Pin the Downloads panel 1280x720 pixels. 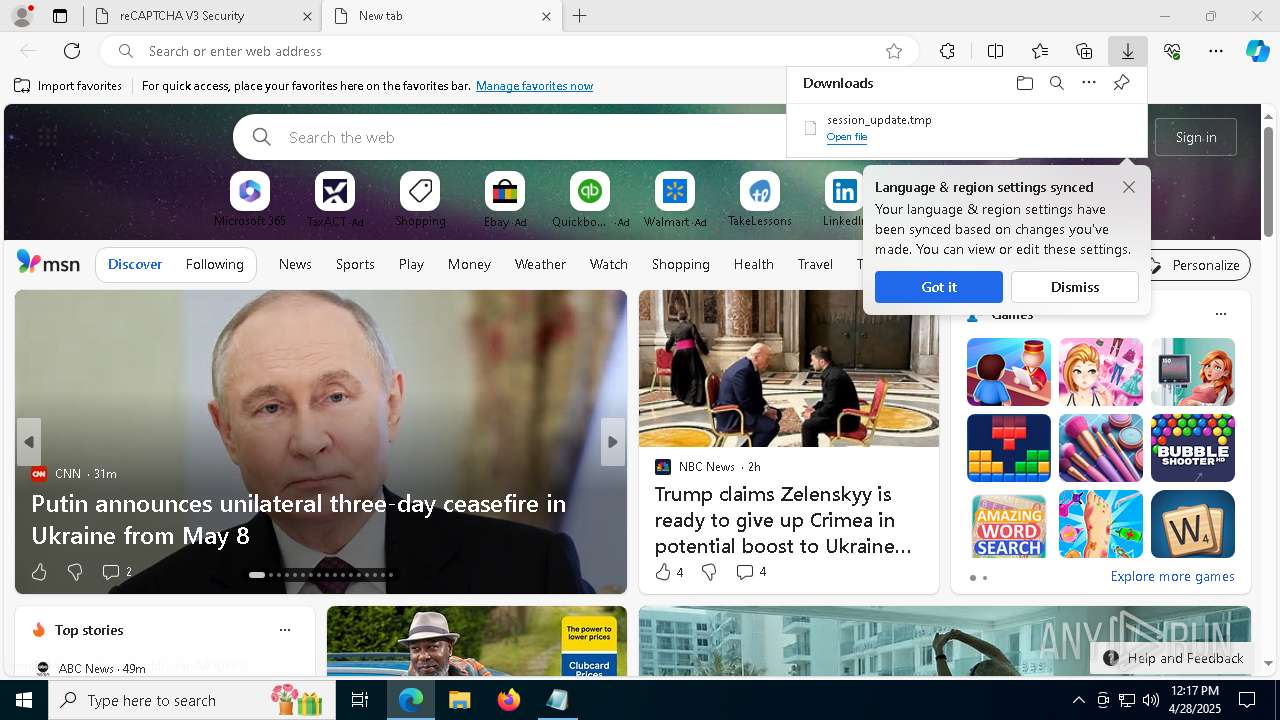tap(1121, 83)
